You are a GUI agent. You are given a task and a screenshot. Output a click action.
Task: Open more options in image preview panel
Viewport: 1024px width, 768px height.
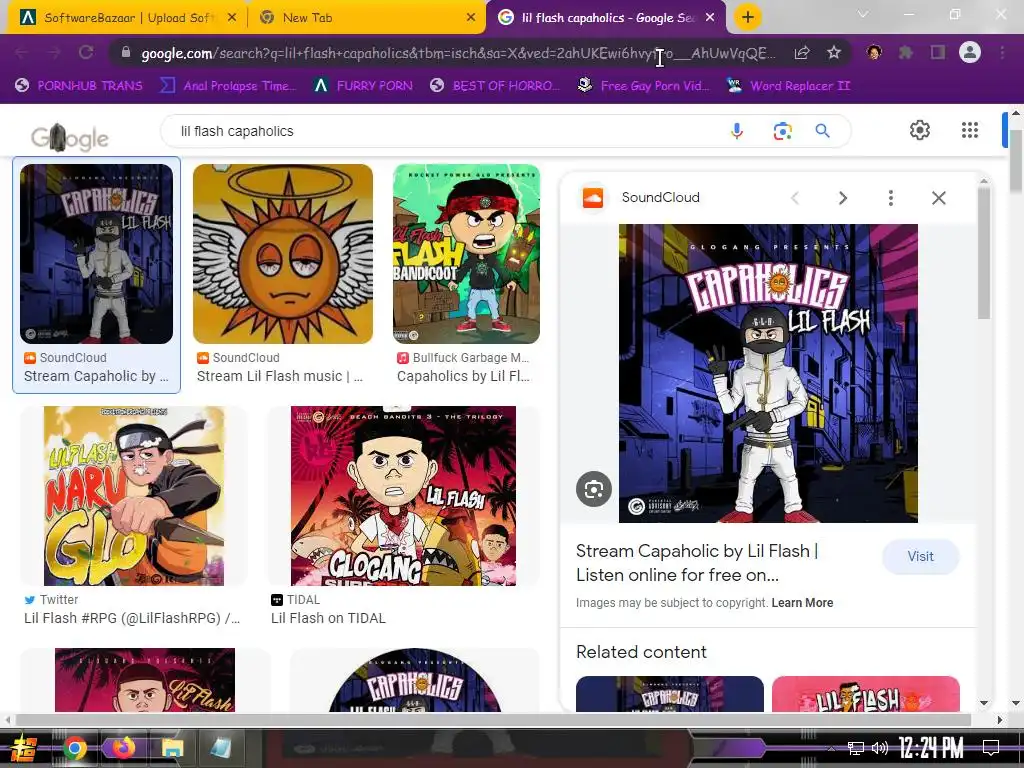[x=891, y=198]
